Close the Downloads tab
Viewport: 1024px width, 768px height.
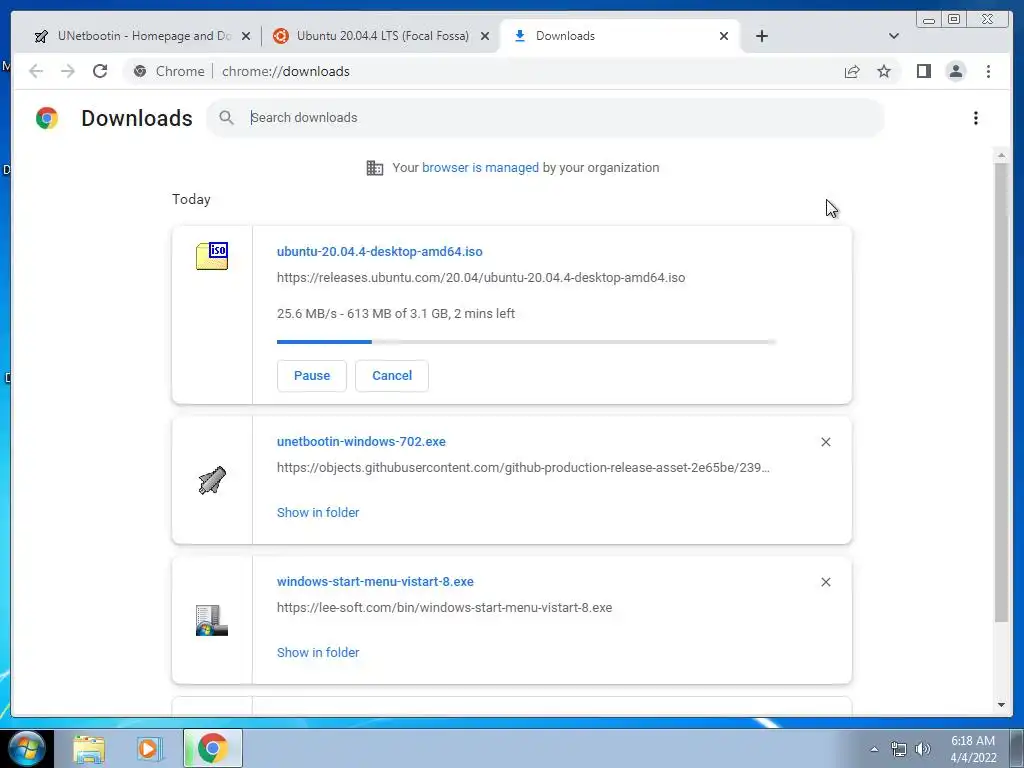724,36
